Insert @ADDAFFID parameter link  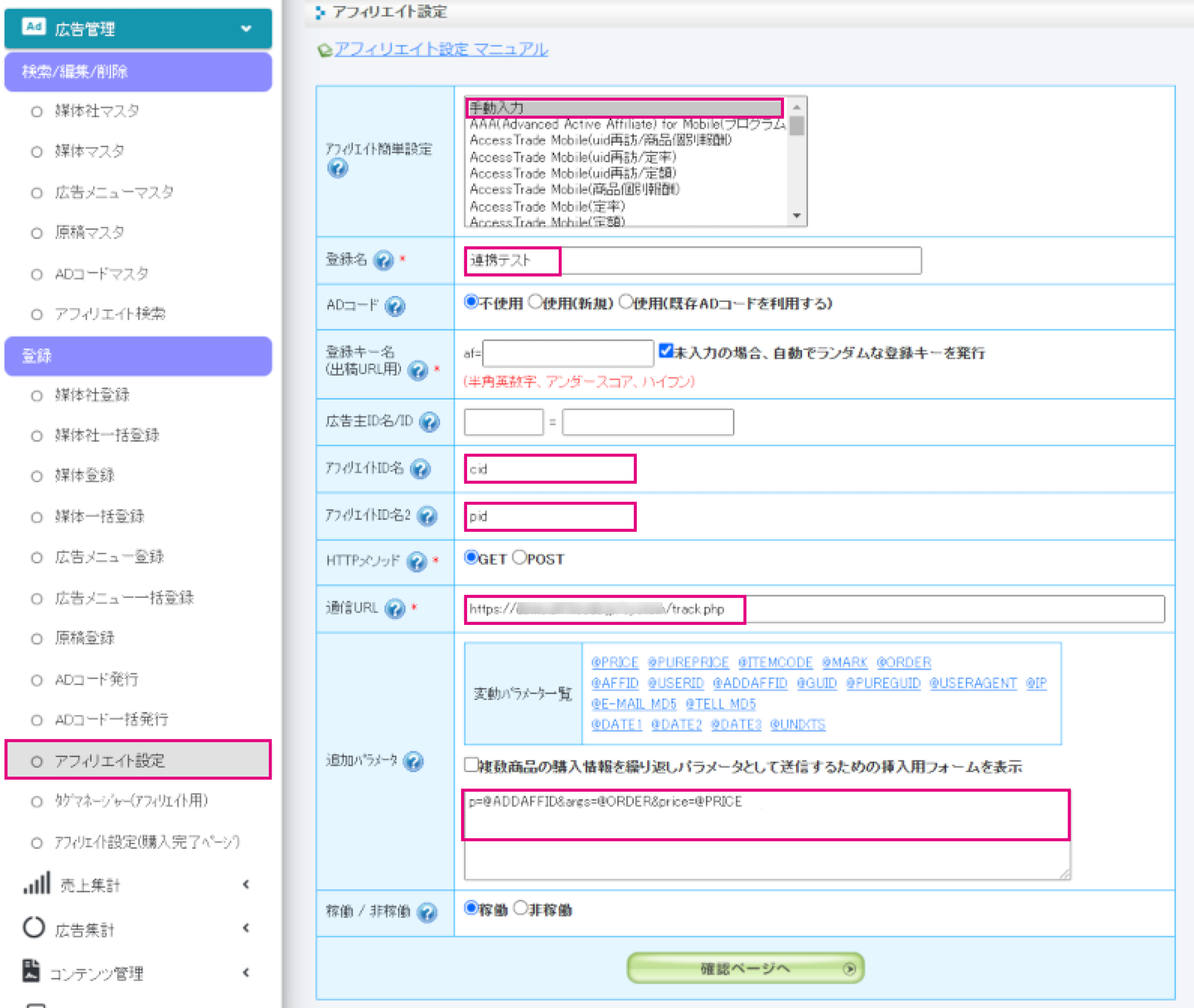(750, 683)
